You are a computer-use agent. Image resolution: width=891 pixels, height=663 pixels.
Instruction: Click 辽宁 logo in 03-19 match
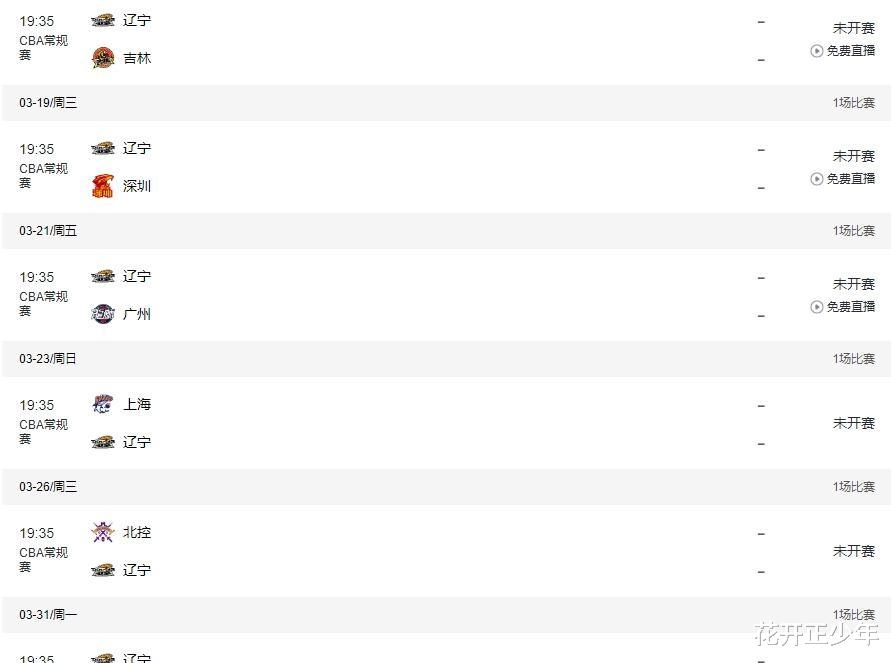pyautogui.click(x=103, y=148)
